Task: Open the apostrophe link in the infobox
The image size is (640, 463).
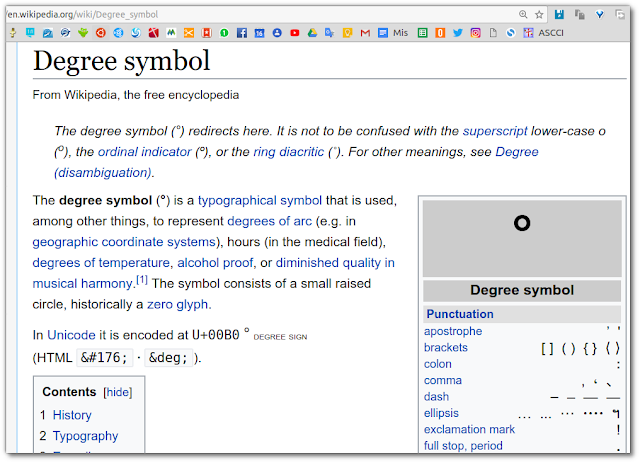Action: tap(453, 331)
